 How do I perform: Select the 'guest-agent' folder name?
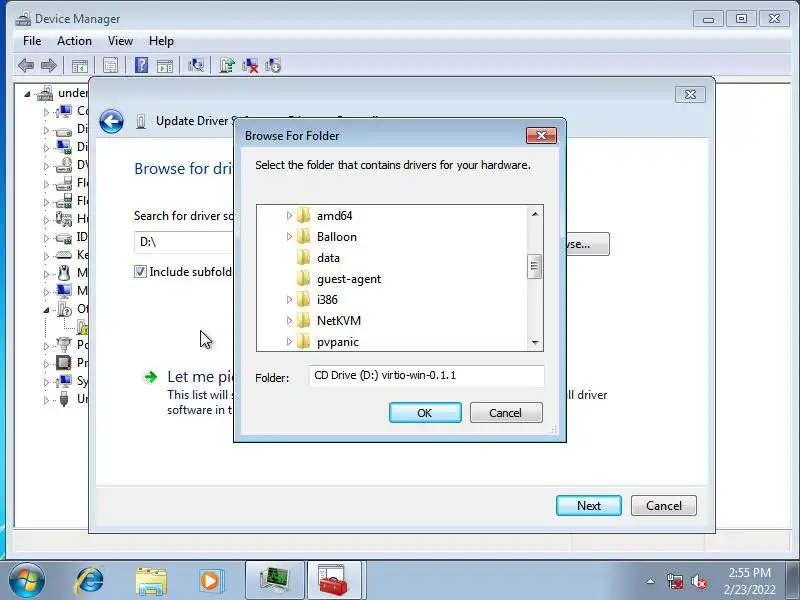point(349,279)
